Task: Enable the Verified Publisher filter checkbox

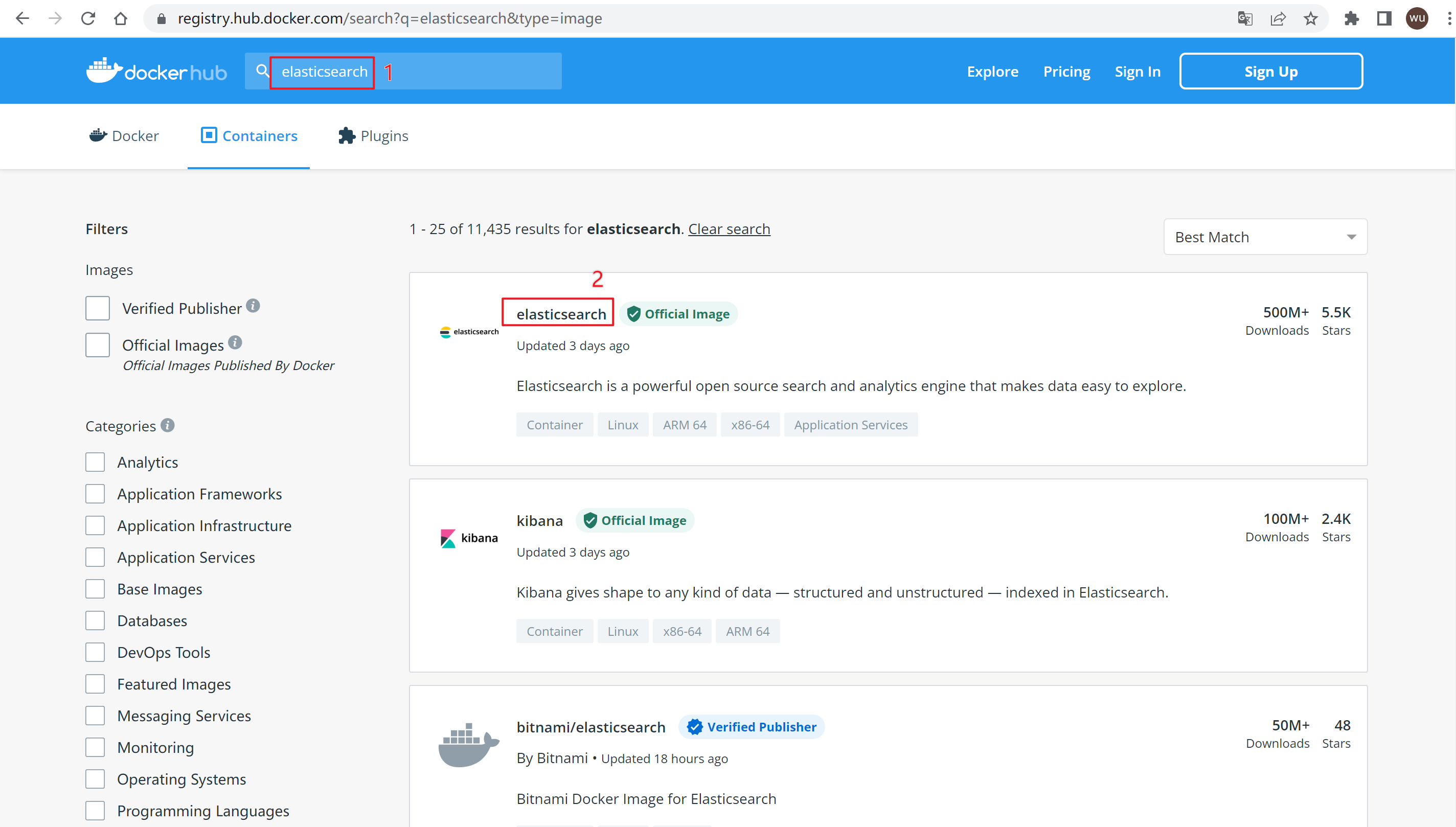Action: click(x=98, y=308)
